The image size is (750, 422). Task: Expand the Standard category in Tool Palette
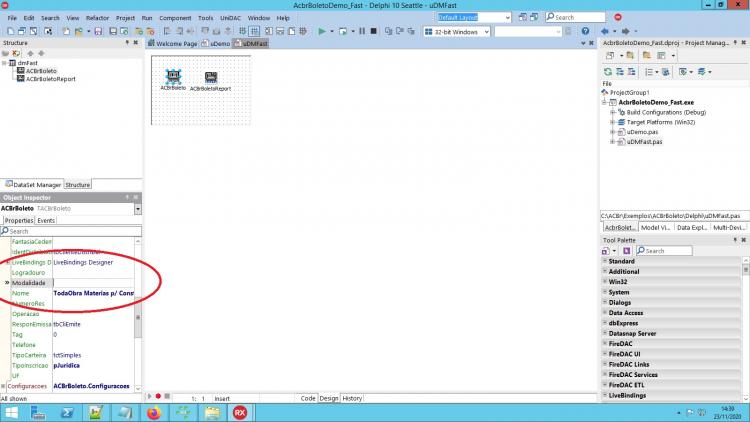(x=605, y=261)
